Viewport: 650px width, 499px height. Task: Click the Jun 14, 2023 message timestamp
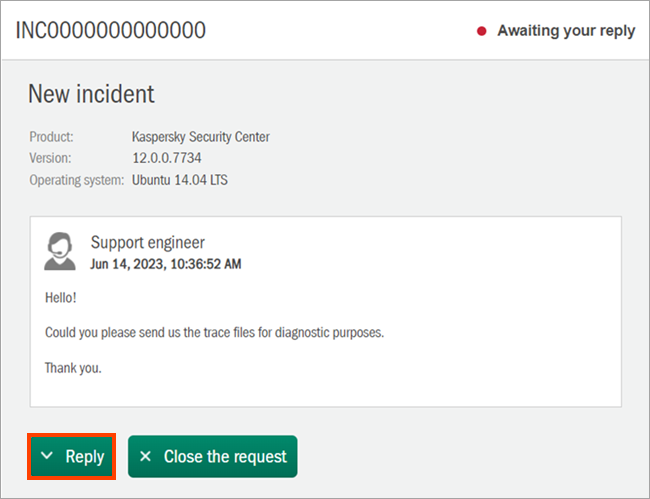(165, 264)
